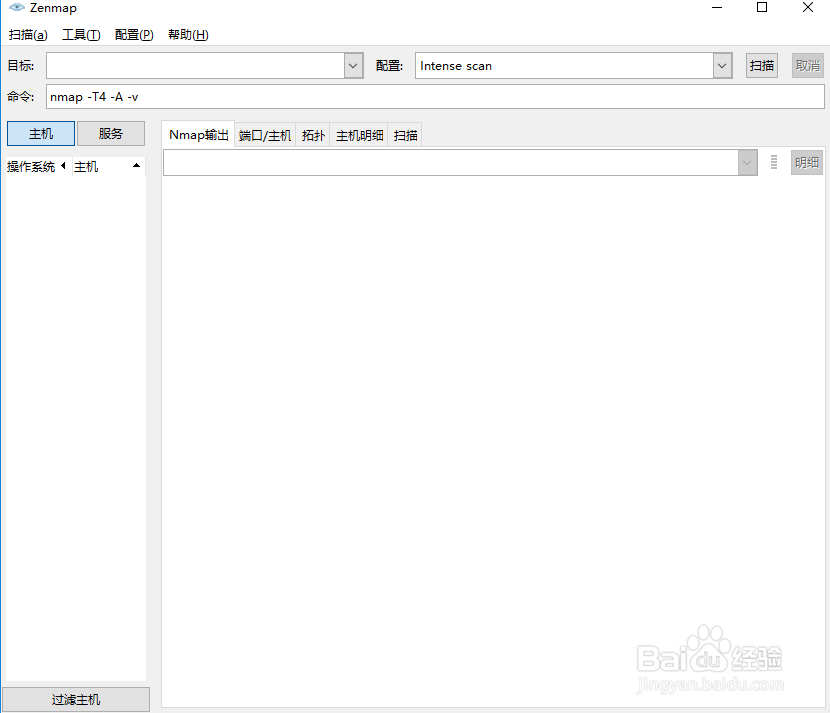Screen dimensions: 830x713
Task: Click the 扫描 scan button
Action: [762, 66]
